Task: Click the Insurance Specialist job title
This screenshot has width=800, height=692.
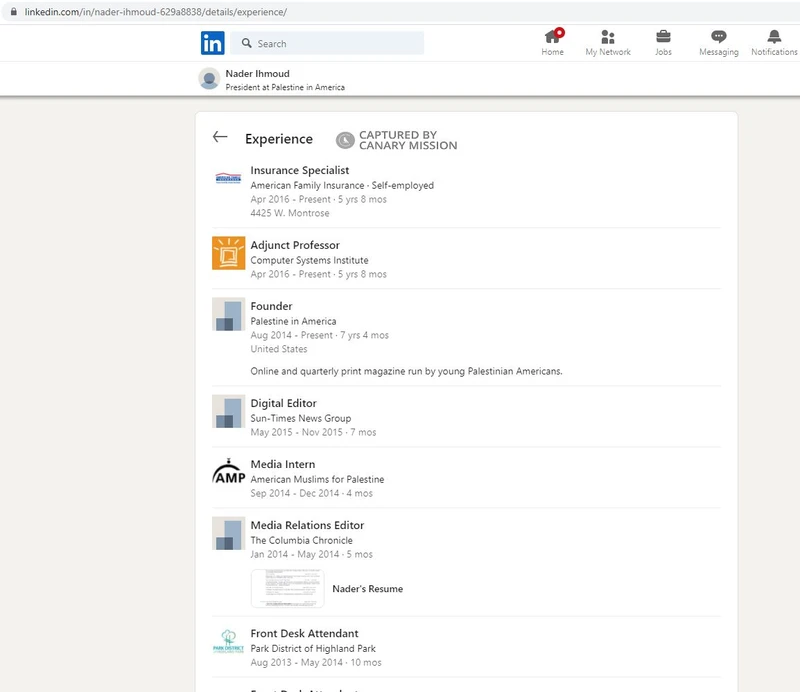Action: (x=299, y=170)
